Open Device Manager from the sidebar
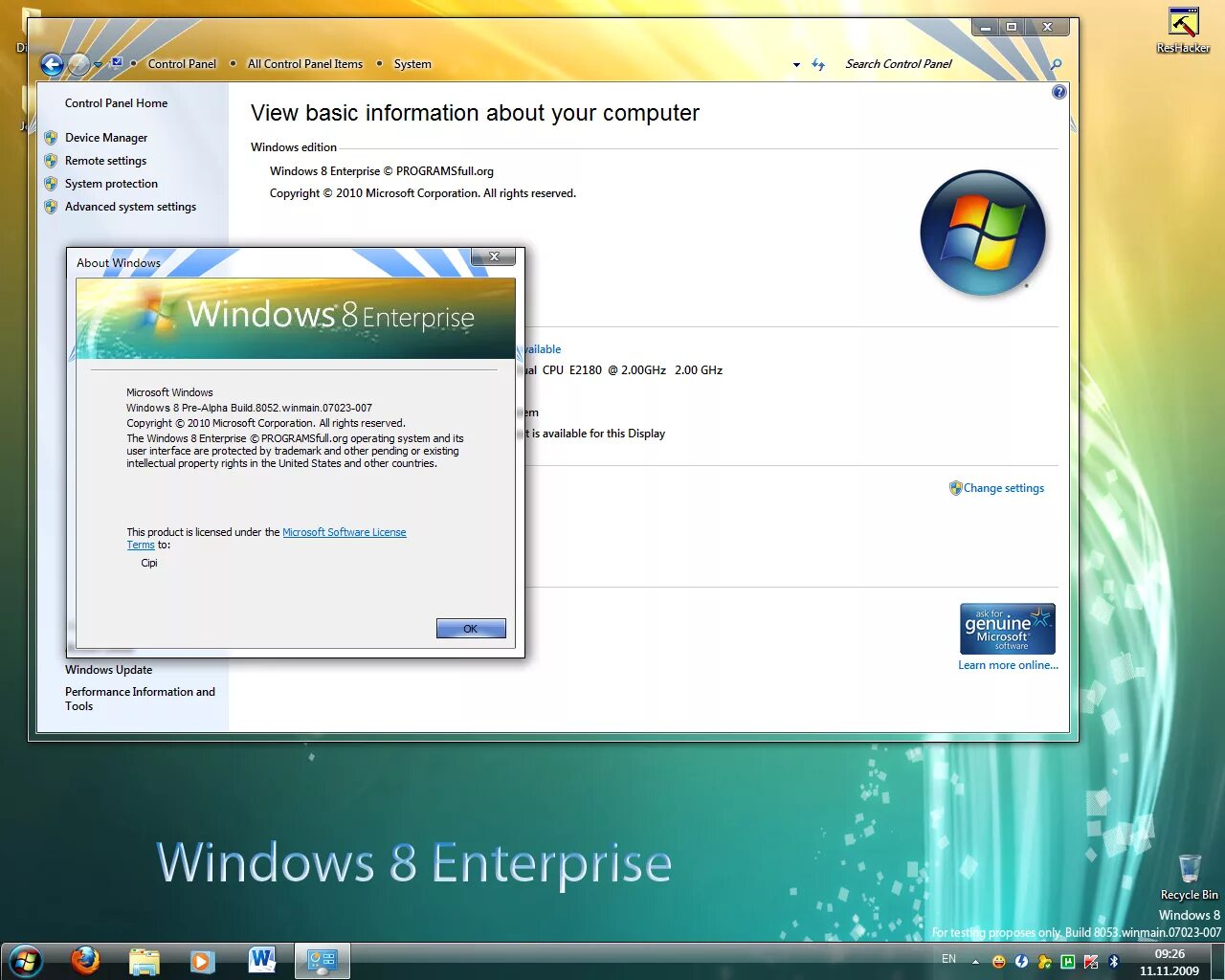The height and width of the screenshot is (980, 1225). (106, 138)
